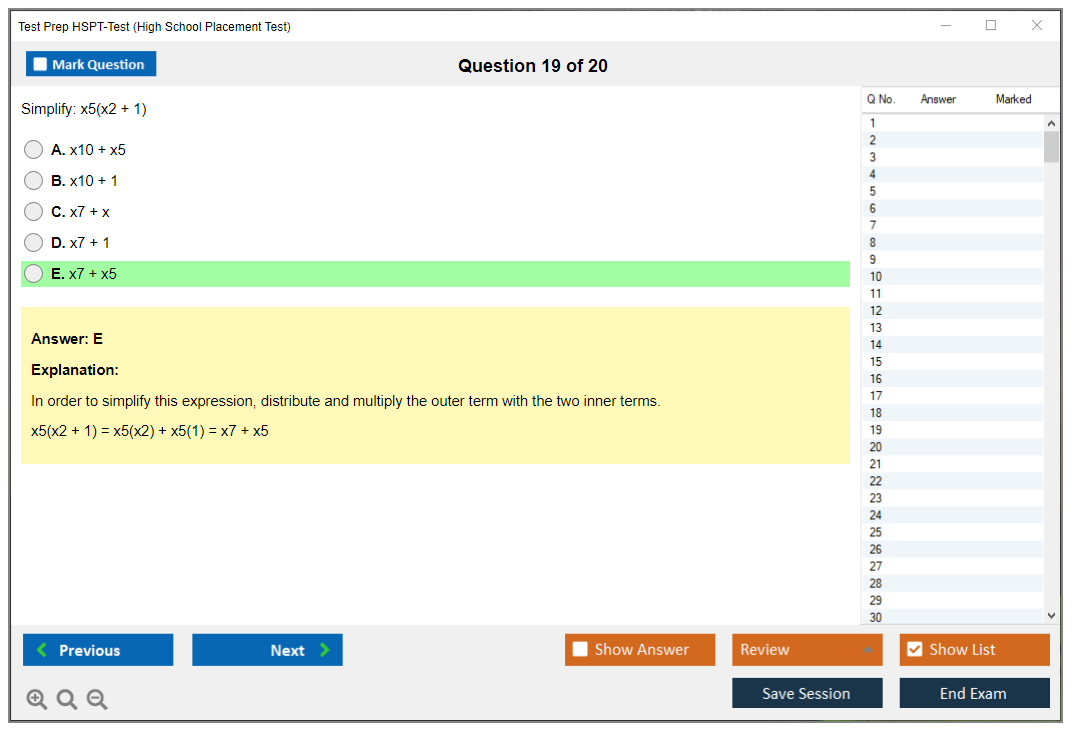Click the Answer column header

(x=938, y=99)
